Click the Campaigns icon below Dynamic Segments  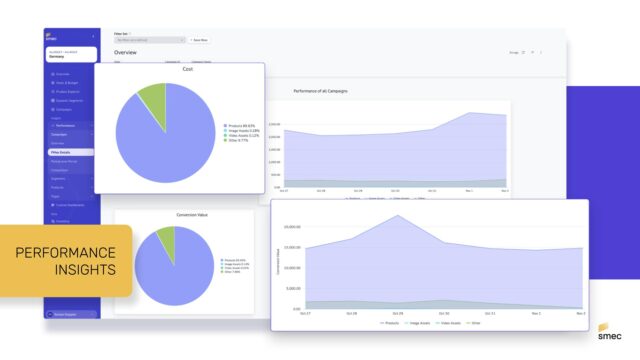pyautogui.click(x=53, y=109)
